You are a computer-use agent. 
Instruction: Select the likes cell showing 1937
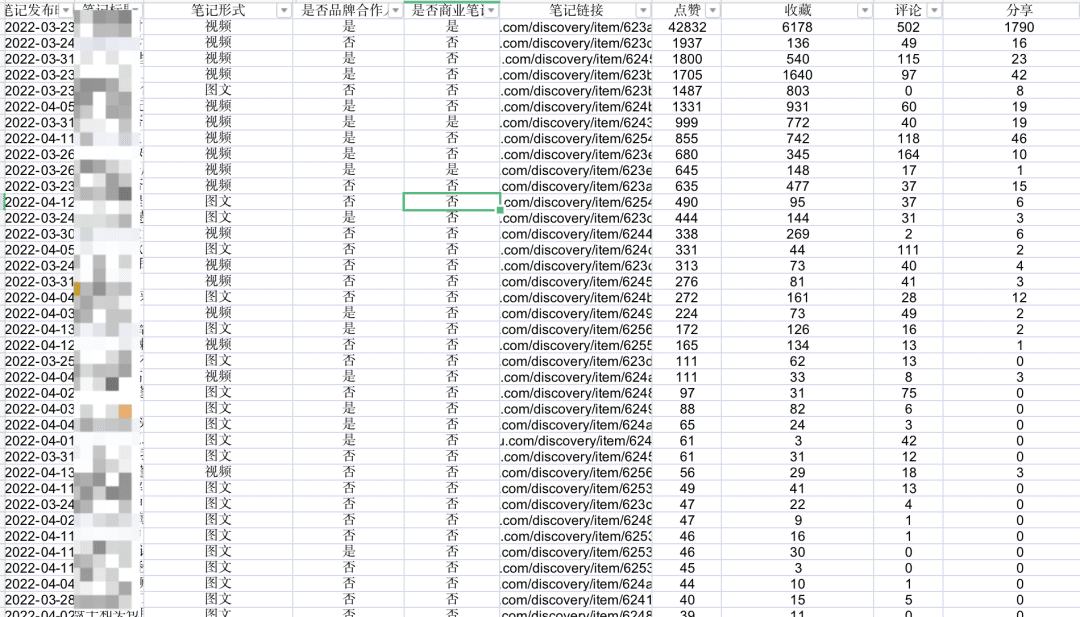tap(687, 43)
